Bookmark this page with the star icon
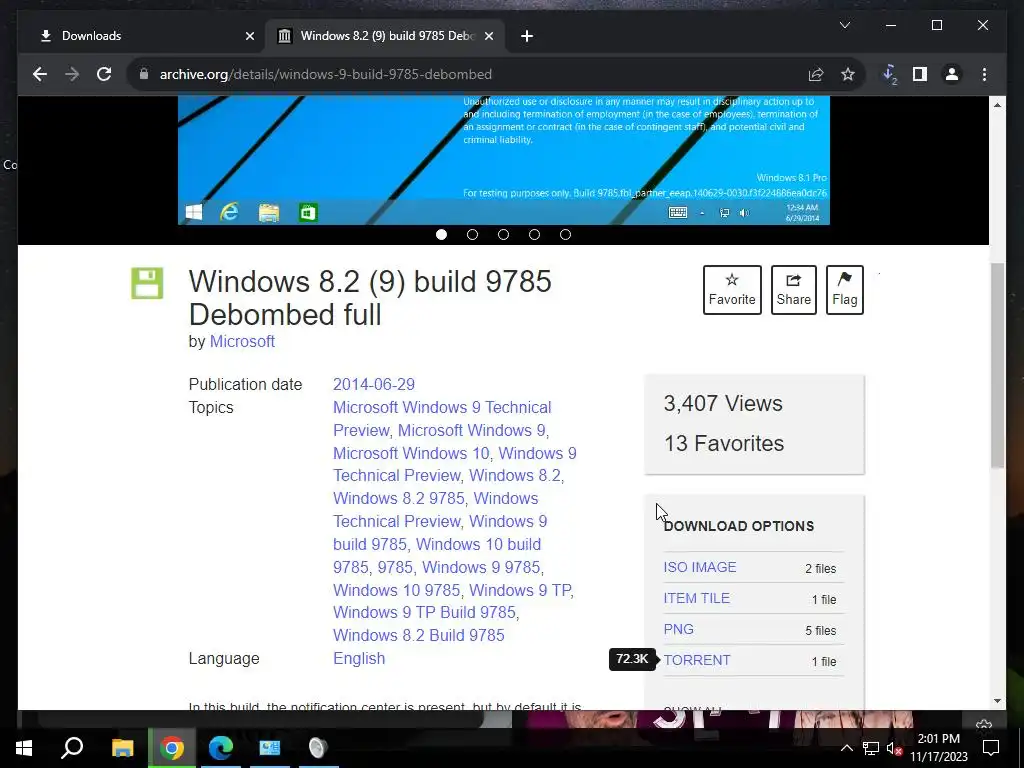Viewport: 1024px width, 768px height. pyautogui.click(x=848, y=74)
